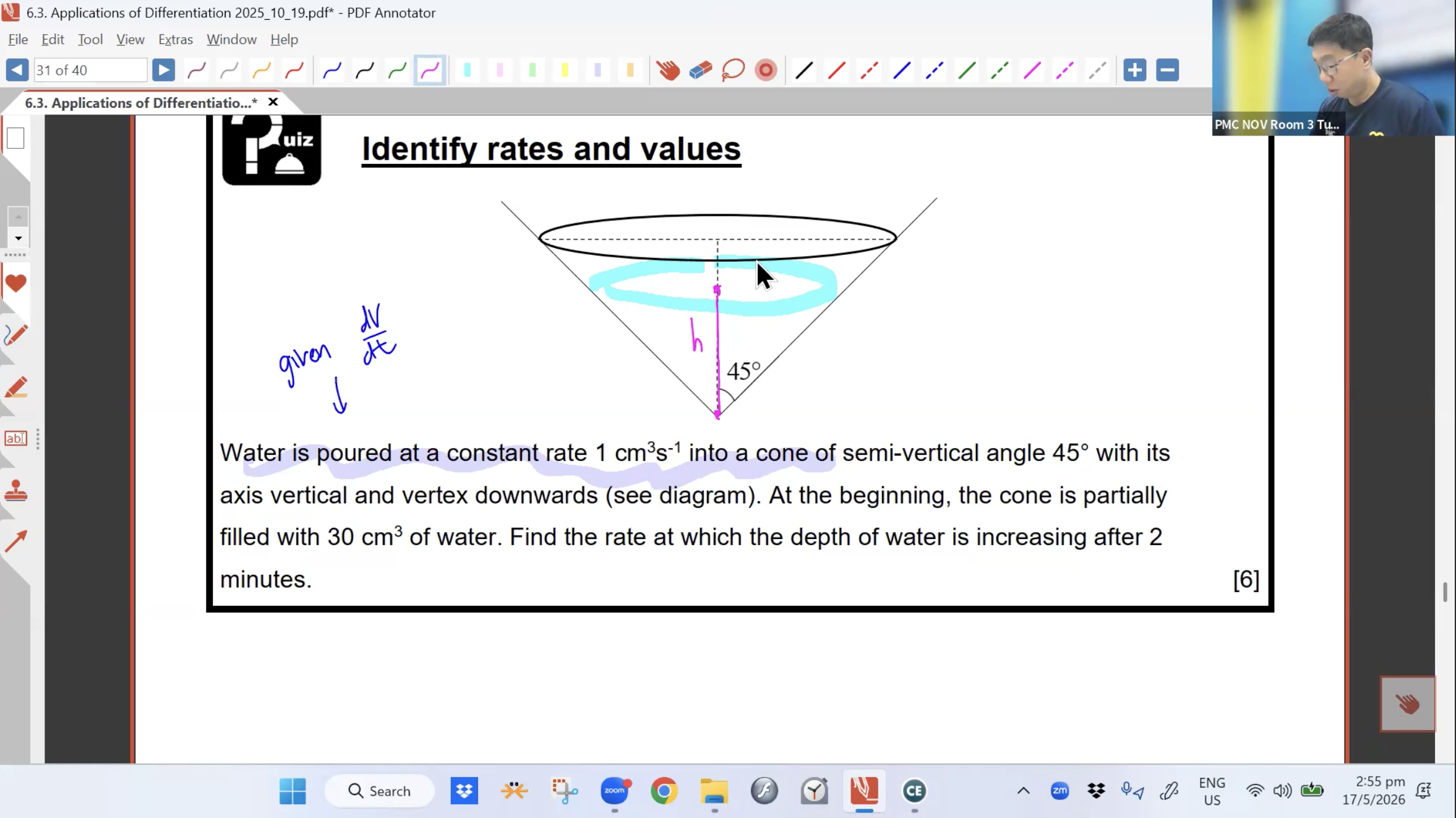
Task: Click the floating hand tool button
Action: coord(1408,704)
